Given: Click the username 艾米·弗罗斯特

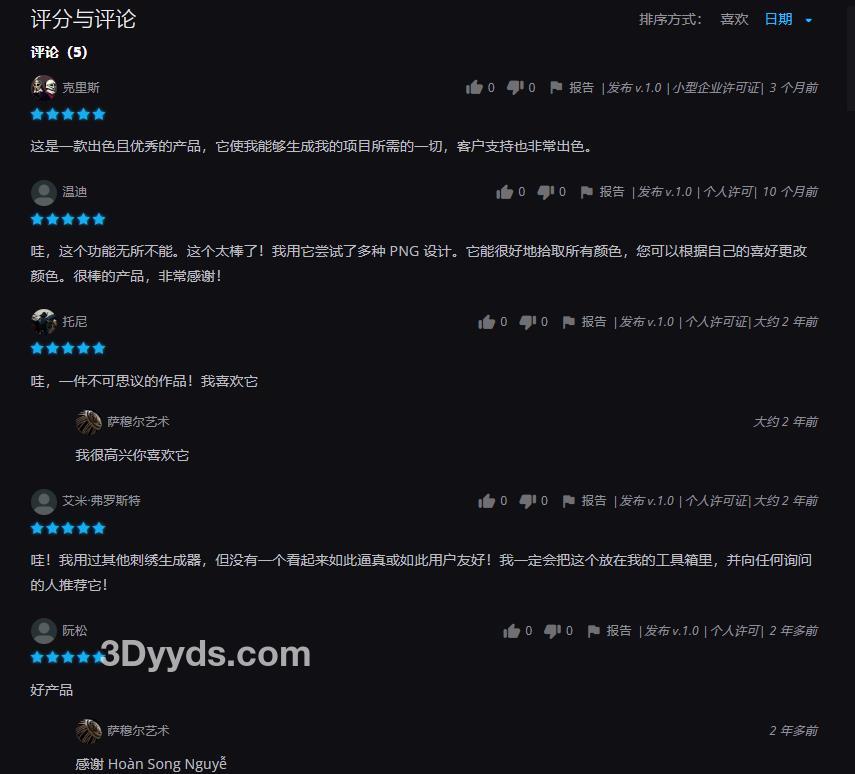Looking at the screenshot, I should (101, 501).
